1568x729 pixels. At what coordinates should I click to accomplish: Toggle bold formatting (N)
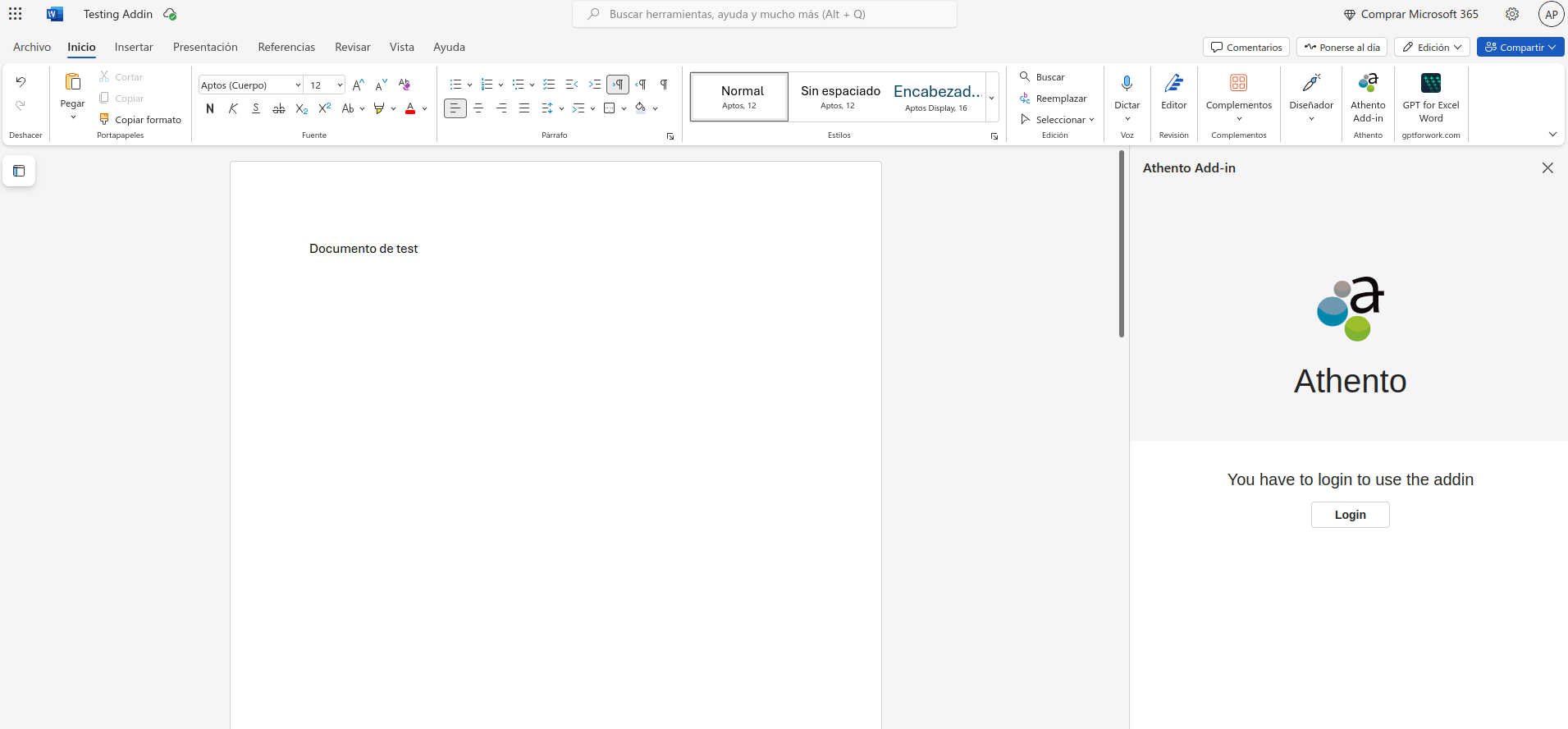click(210, 108)
